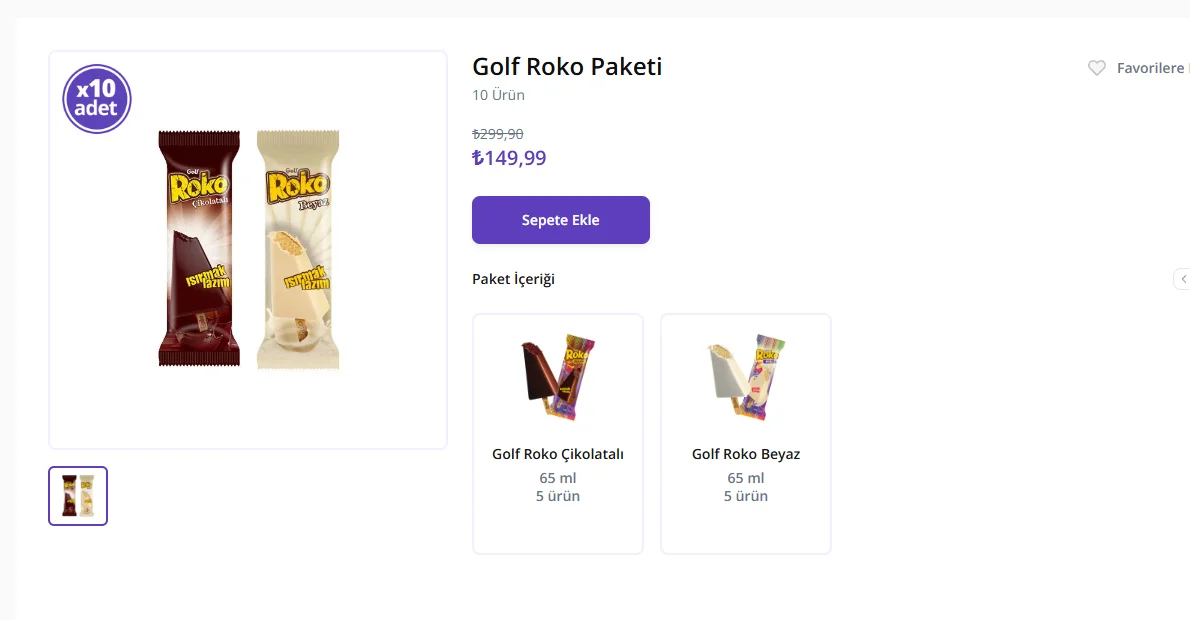Click the 10 Ürün subtitle
1190x620 pixels.
(498, 95)
